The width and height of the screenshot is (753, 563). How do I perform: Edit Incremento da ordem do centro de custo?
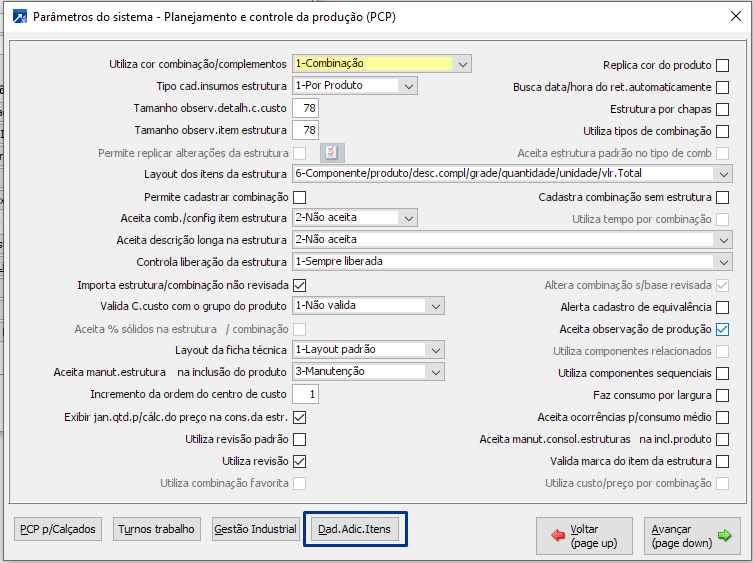coord(305,394)
